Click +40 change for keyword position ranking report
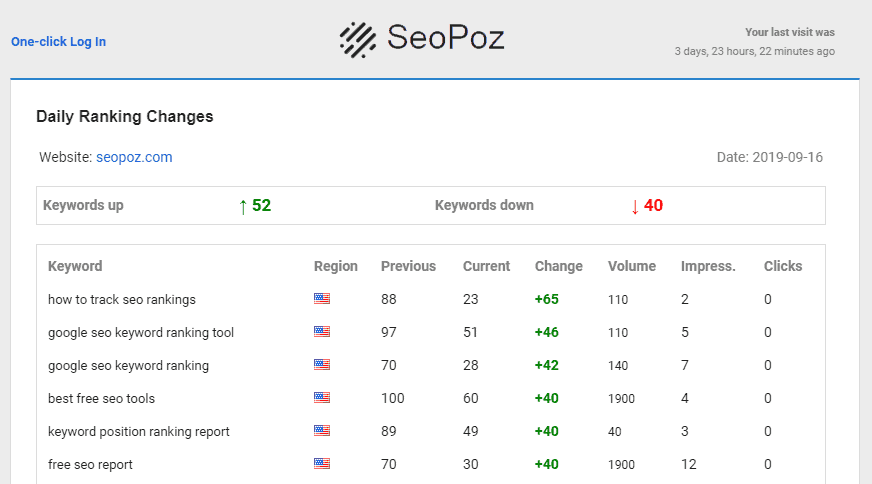The height and width of the screenshot is (484, 872). click(x=547, y=431)
